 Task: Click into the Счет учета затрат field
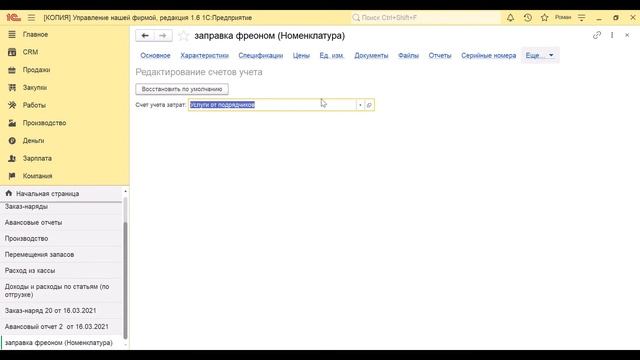click(x=272, y=105)
